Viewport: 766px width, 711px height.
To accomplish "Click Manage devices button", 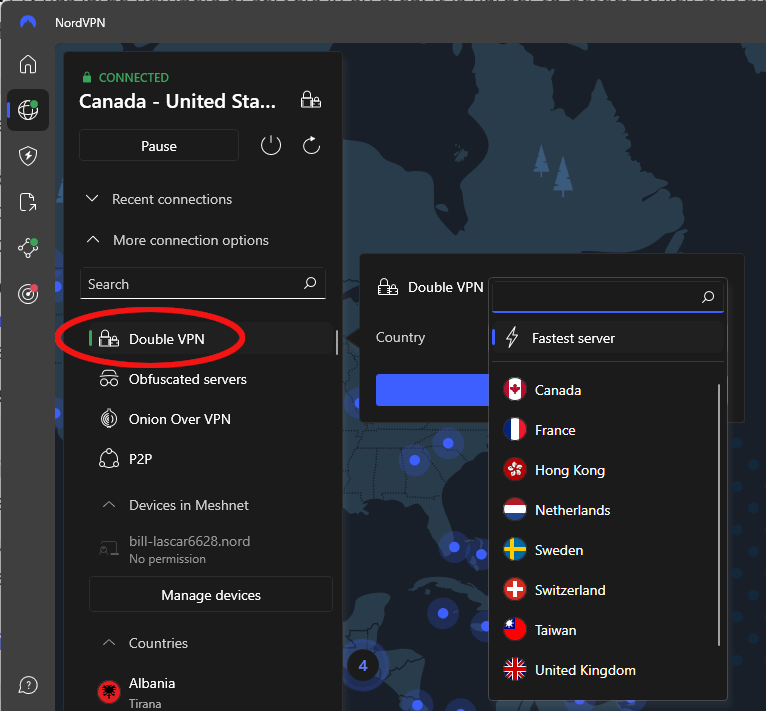I will point(211,594).
